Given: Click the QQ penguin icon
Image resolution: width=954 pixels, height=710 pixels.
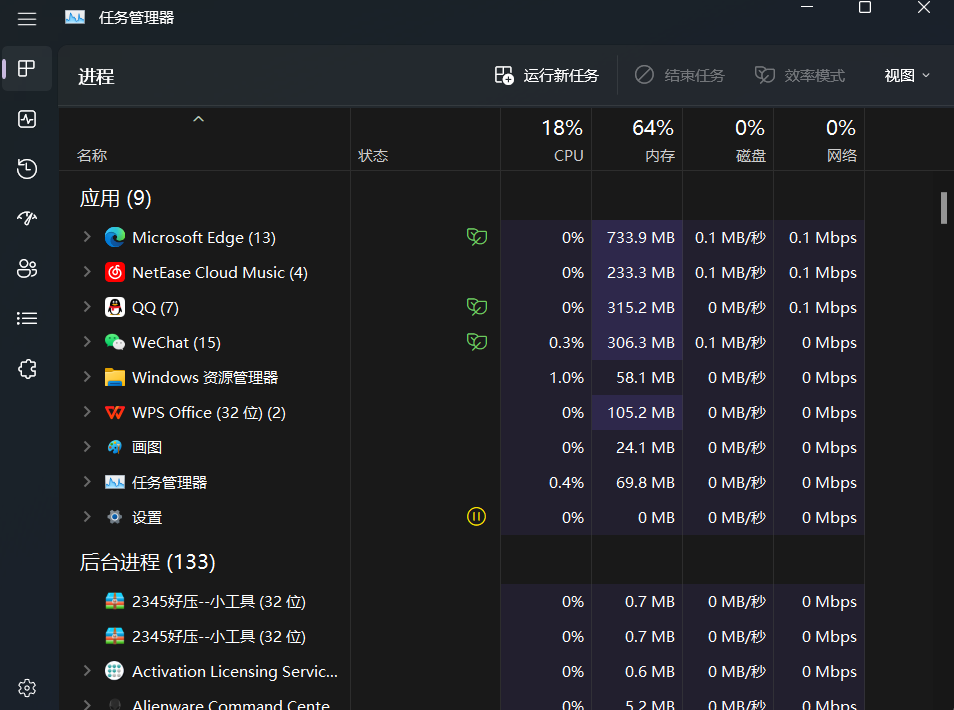Looking at the screenshot, I should pos(114,307).
